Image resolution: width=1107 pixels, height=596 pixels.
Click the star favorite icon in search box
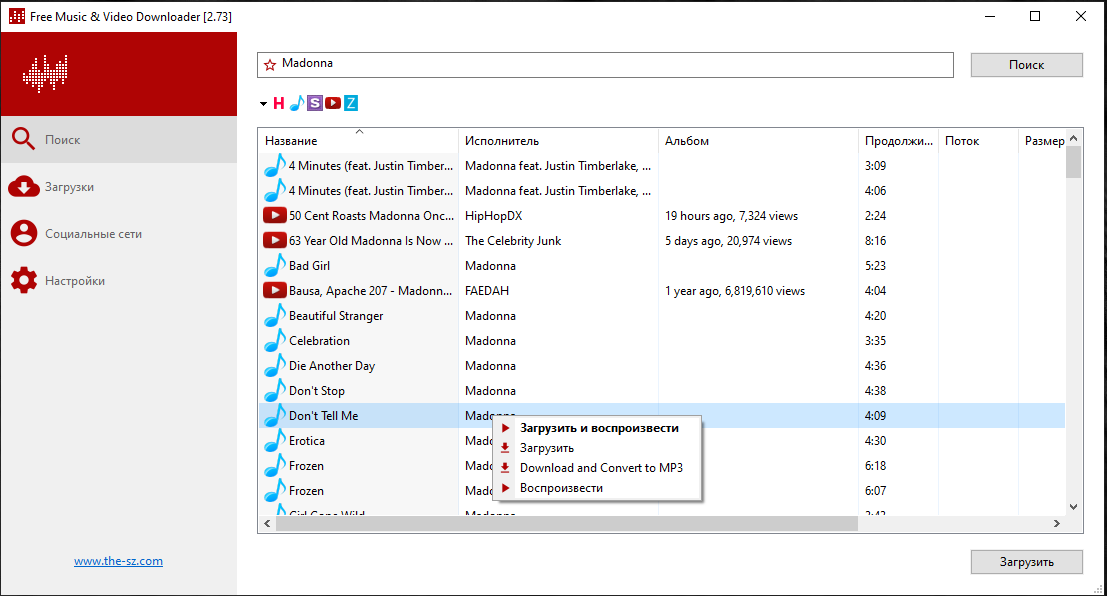click(x=270, y=65)
